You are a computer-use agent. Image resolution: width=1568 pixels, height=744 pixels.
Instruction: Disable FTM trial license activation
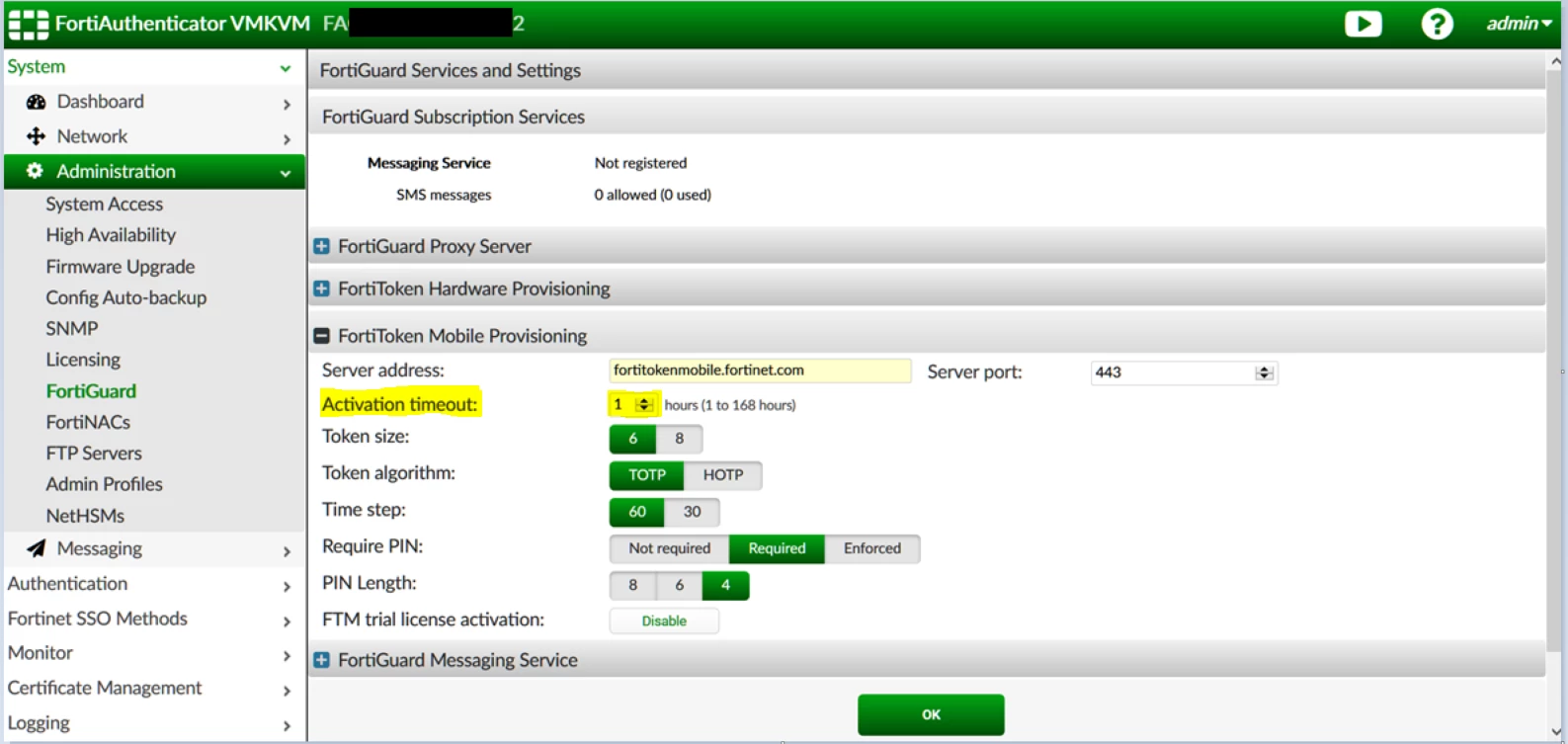pos(664,620)
